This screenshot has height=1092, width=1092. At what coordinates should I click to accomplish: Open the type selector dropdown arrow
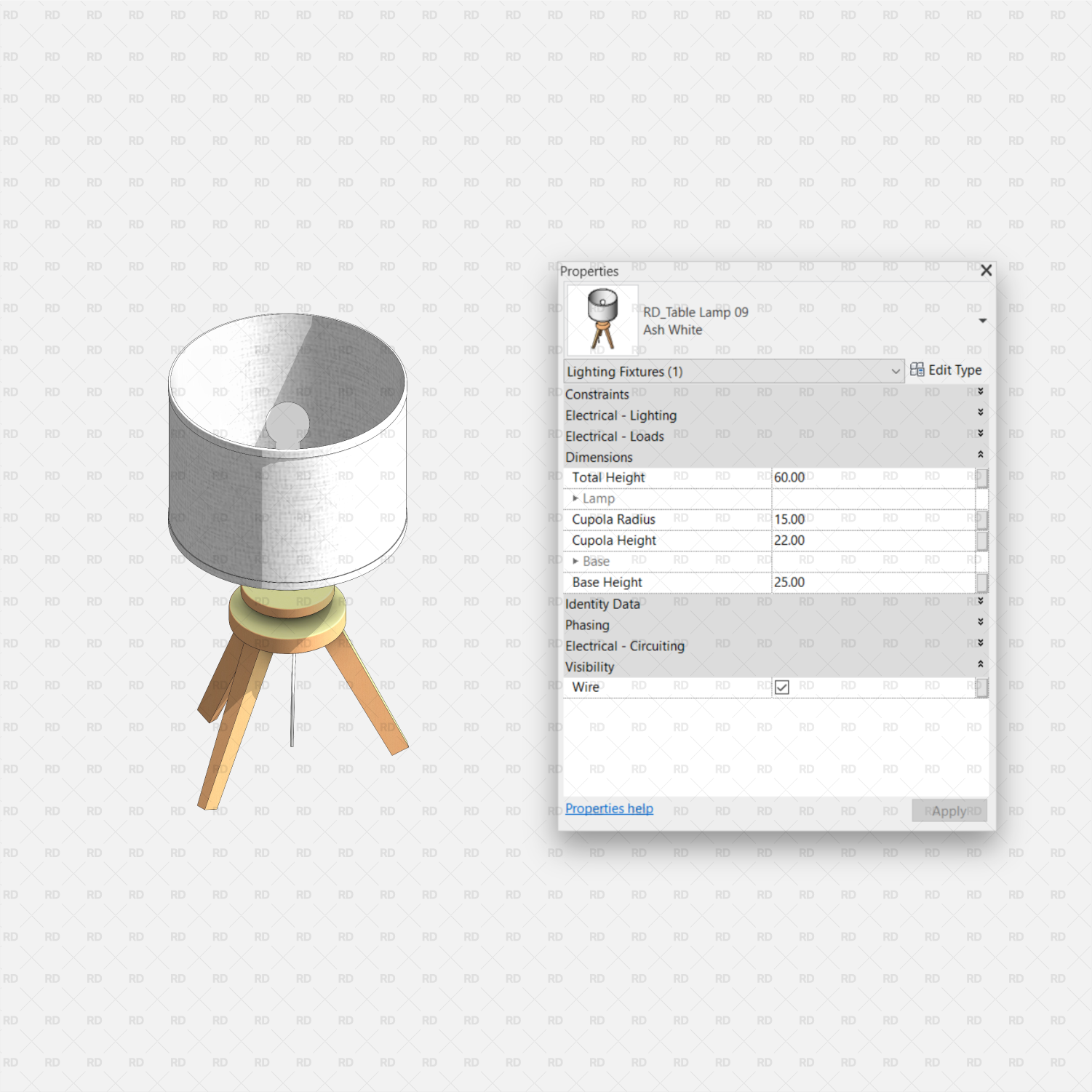(x=896, y=371)
